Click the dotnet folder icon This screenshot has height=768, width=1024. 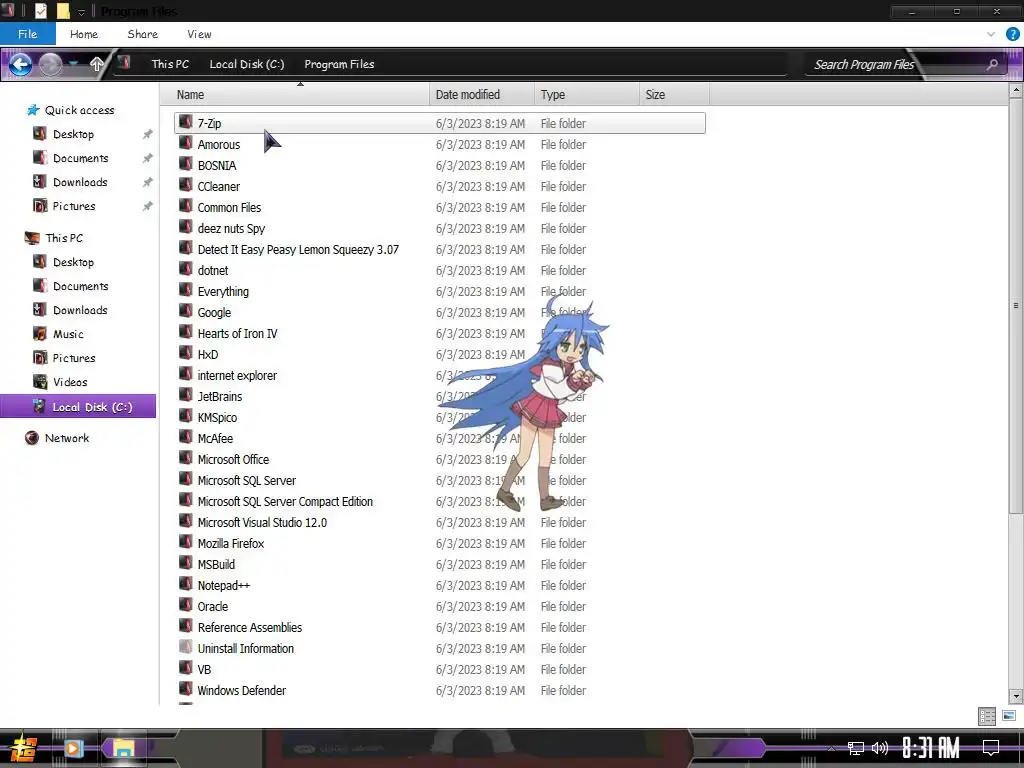(x=185, y=269)
